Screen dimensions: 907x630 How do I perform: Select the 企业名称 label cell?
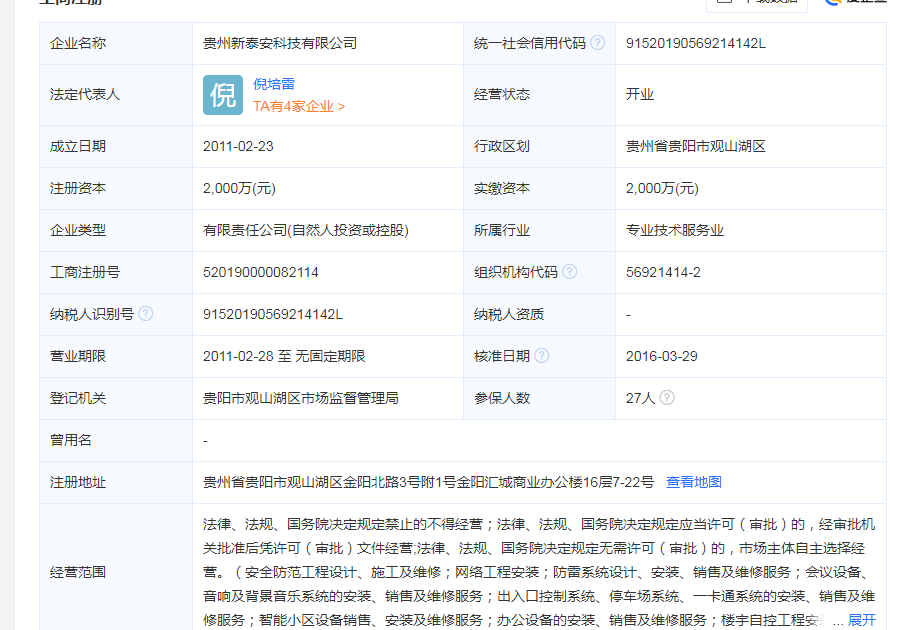pyautogui.click(x=116, y=43)
